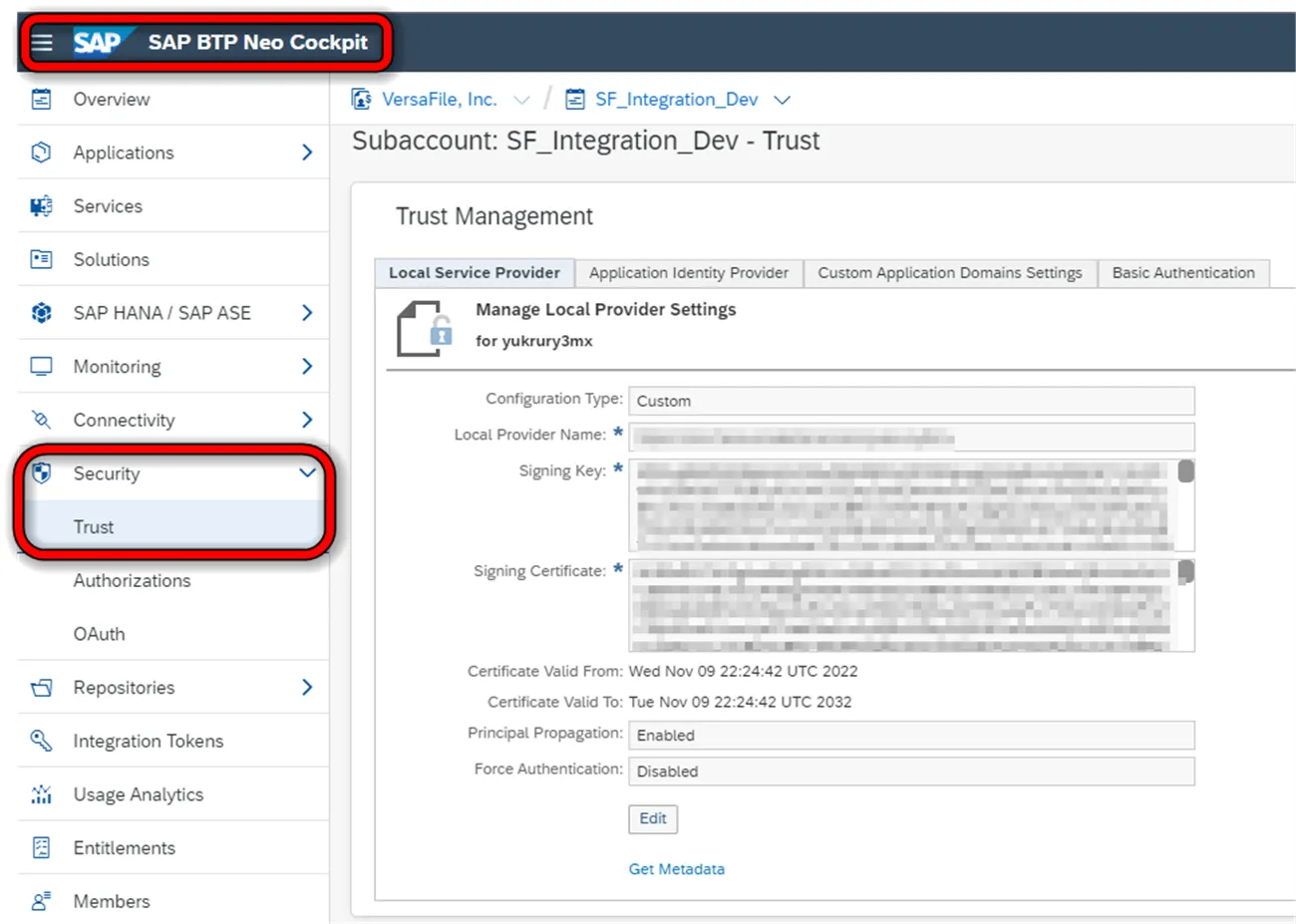1296x924 pixels.
Task: Click the Signing Certificate scrollbar handle
Action: 1185,572
